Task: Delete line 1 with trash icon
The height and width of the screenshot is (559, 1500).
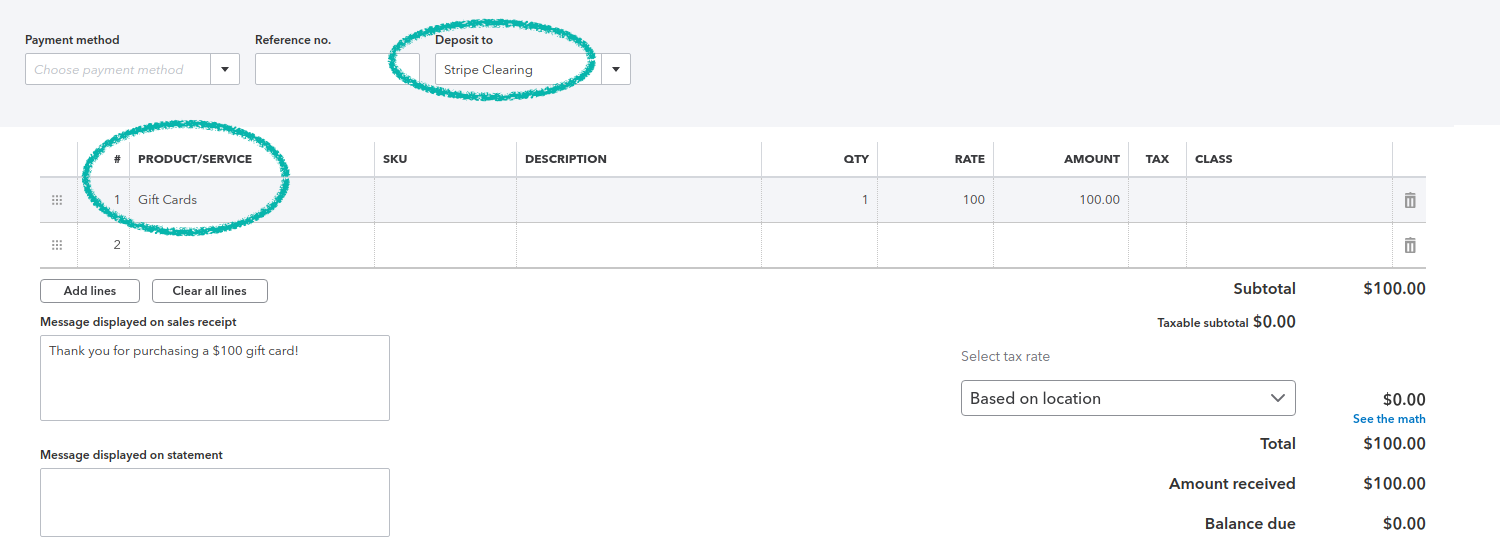Action: tap(1410, 200)
